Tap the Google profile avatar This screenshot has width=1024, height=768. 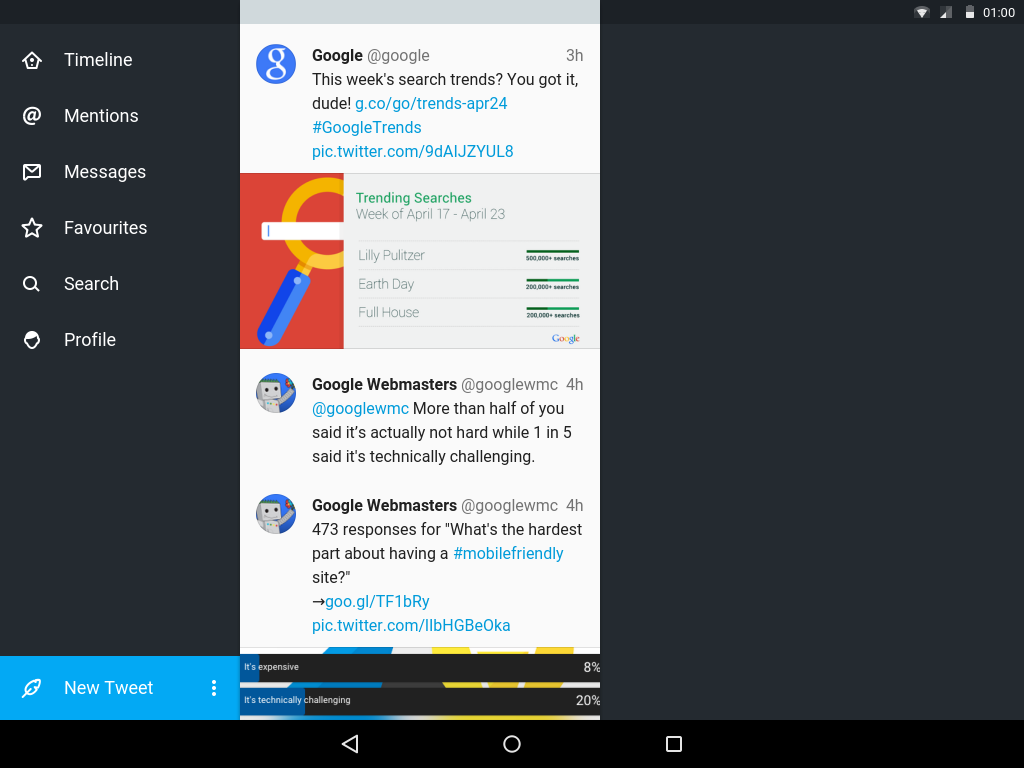coord(276,64)
